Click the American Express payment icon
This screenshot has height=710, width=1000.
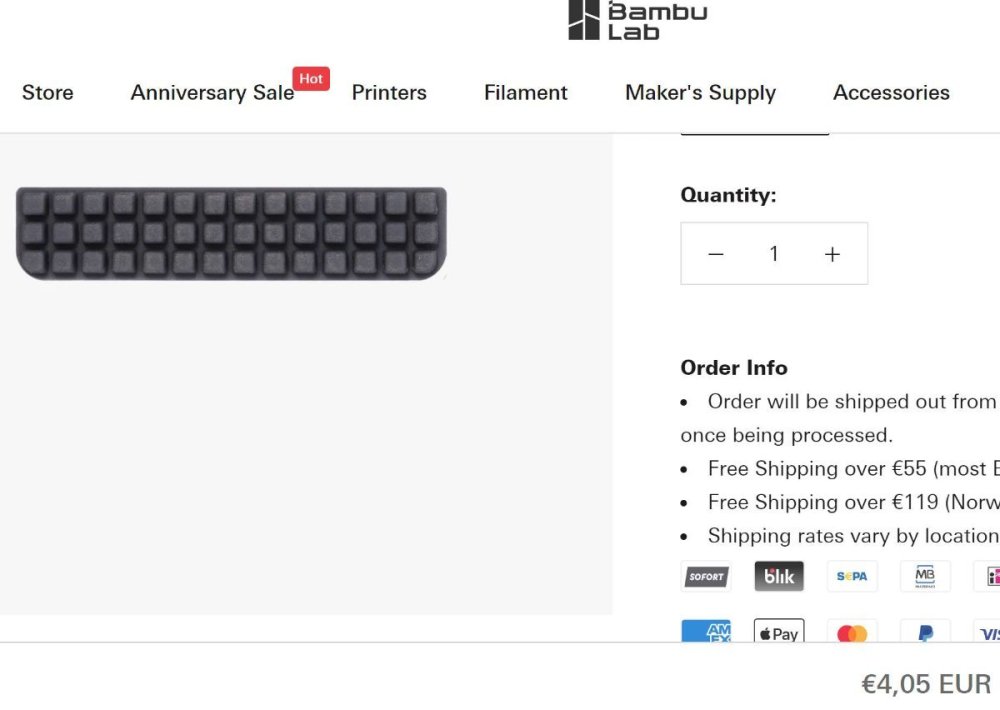click(x=706, y=630)
